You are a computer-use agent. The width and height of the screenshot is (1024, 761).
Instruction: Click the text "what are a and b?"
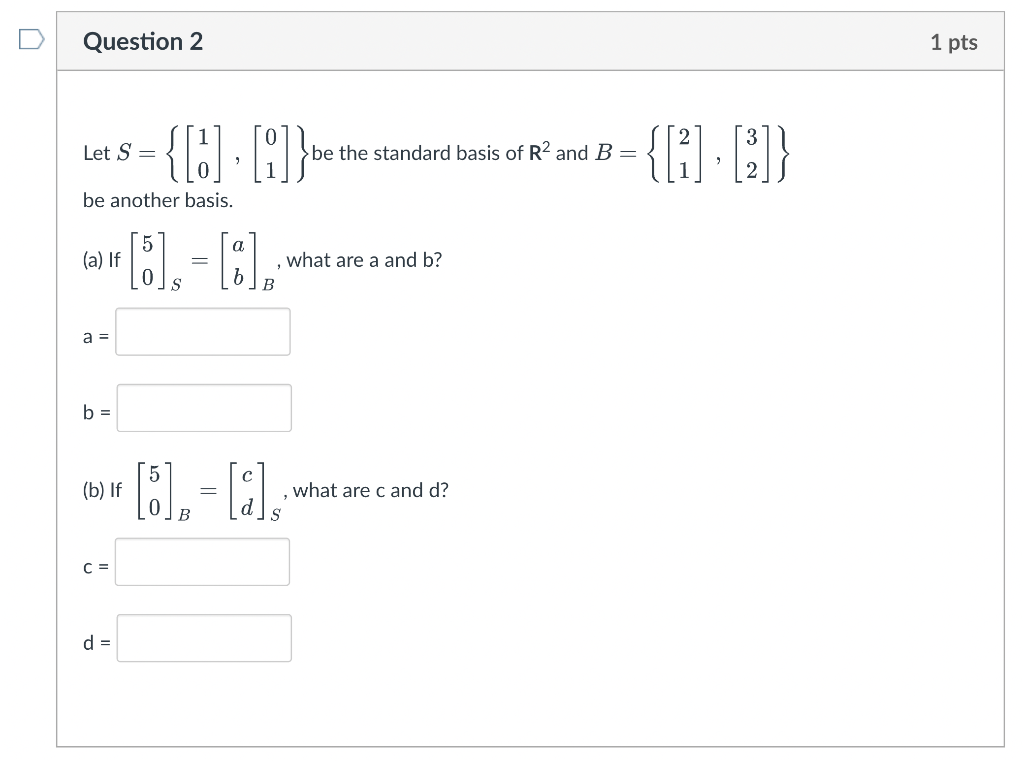[364, 260]
